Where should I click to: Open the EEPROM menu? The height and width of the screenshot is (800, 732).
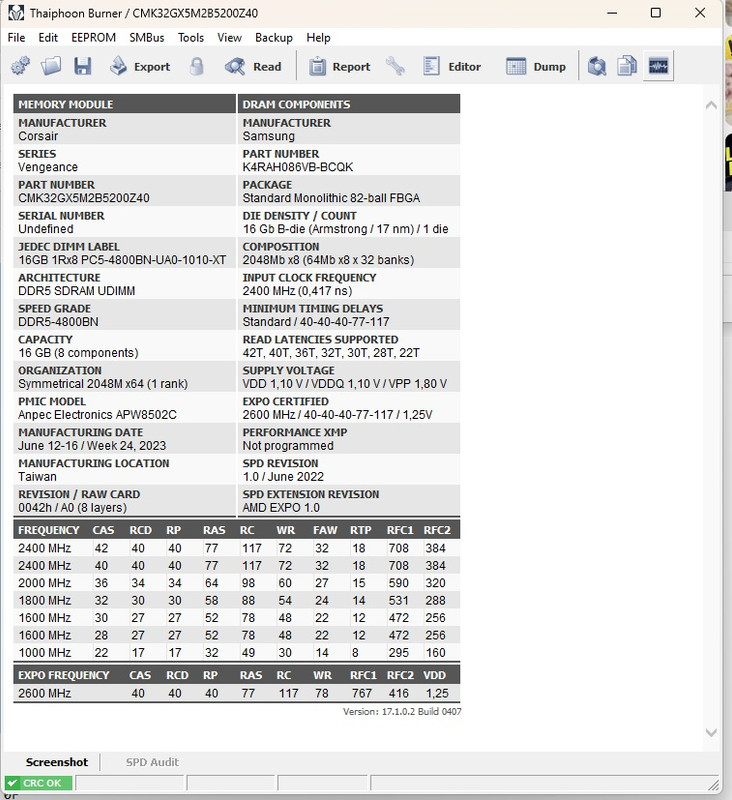93,38
